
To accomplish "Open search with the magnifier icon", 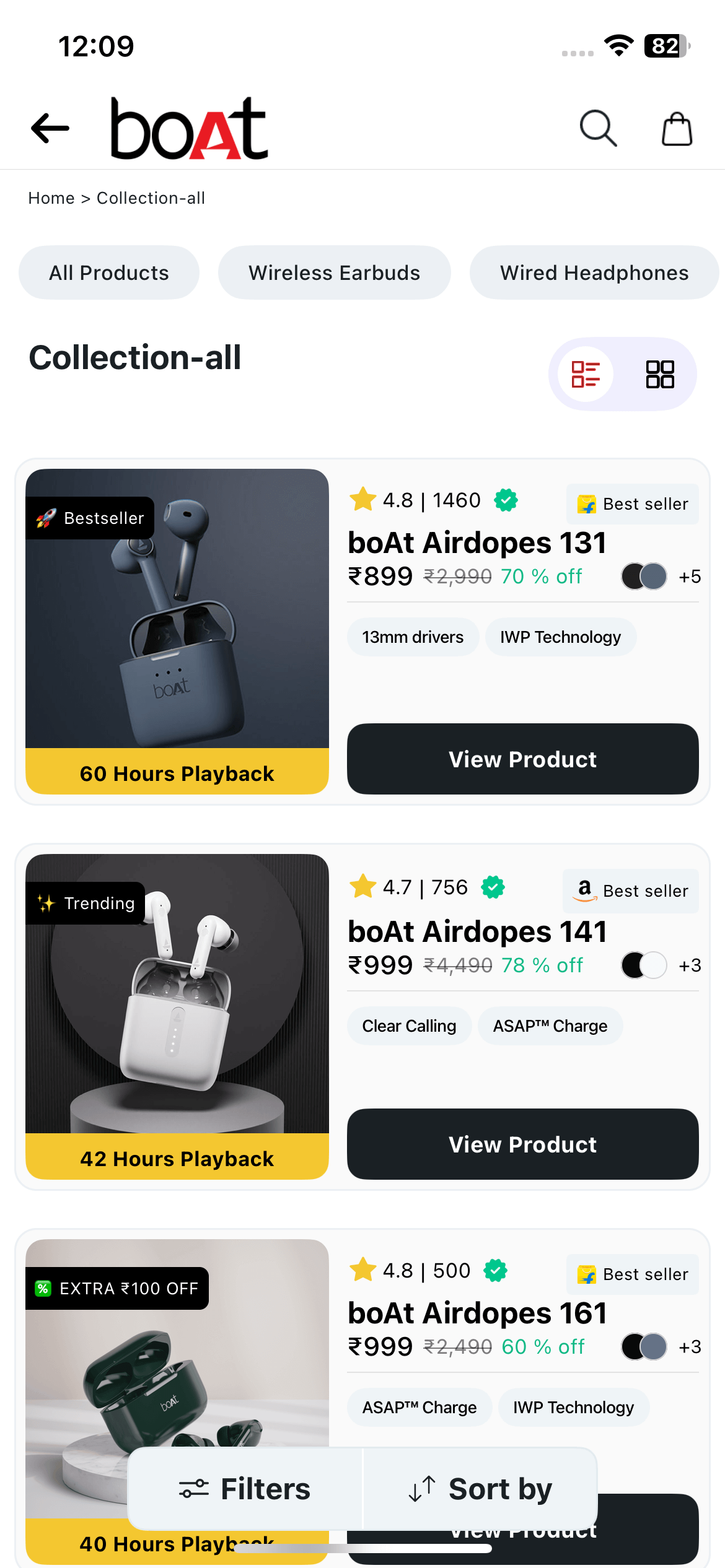I will (598, 128).
